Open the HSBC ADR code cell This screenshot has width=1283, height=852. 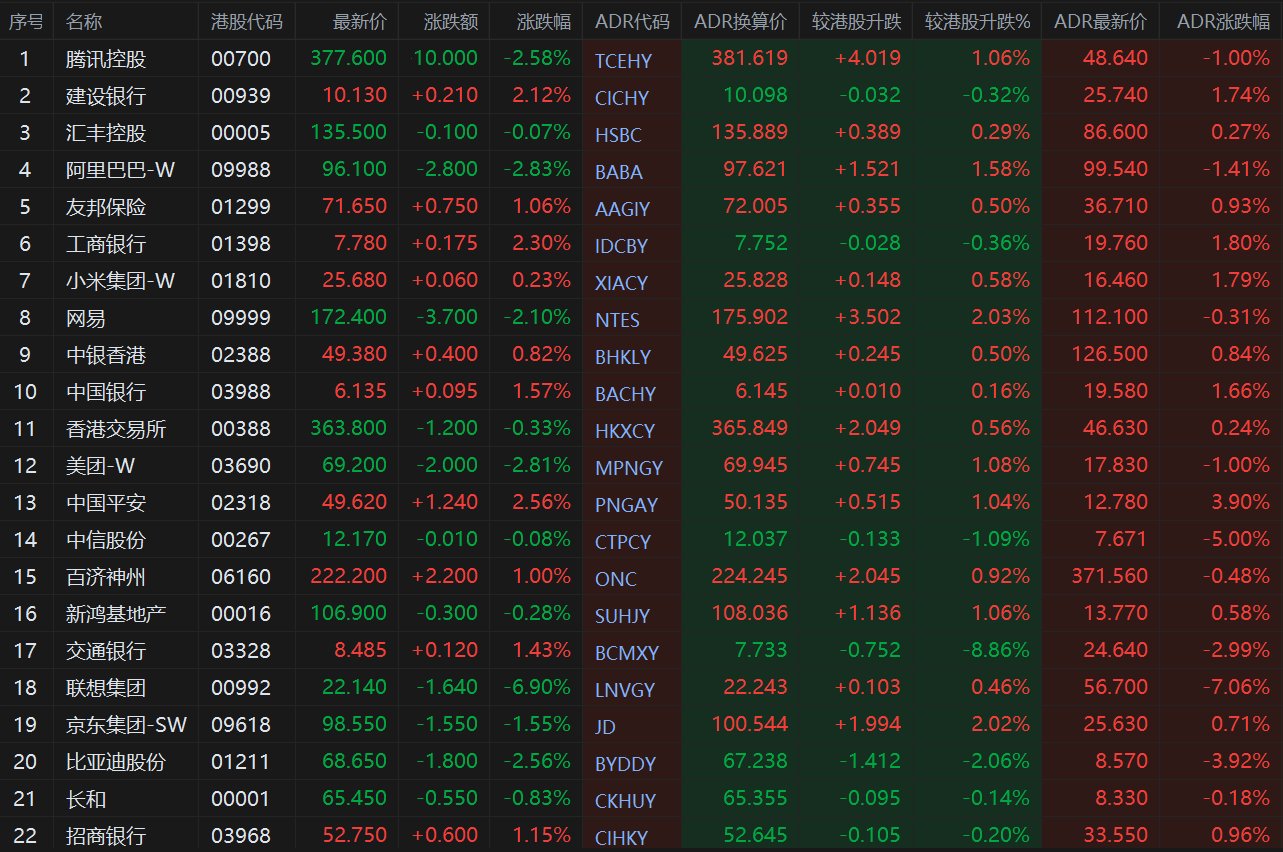618,135
